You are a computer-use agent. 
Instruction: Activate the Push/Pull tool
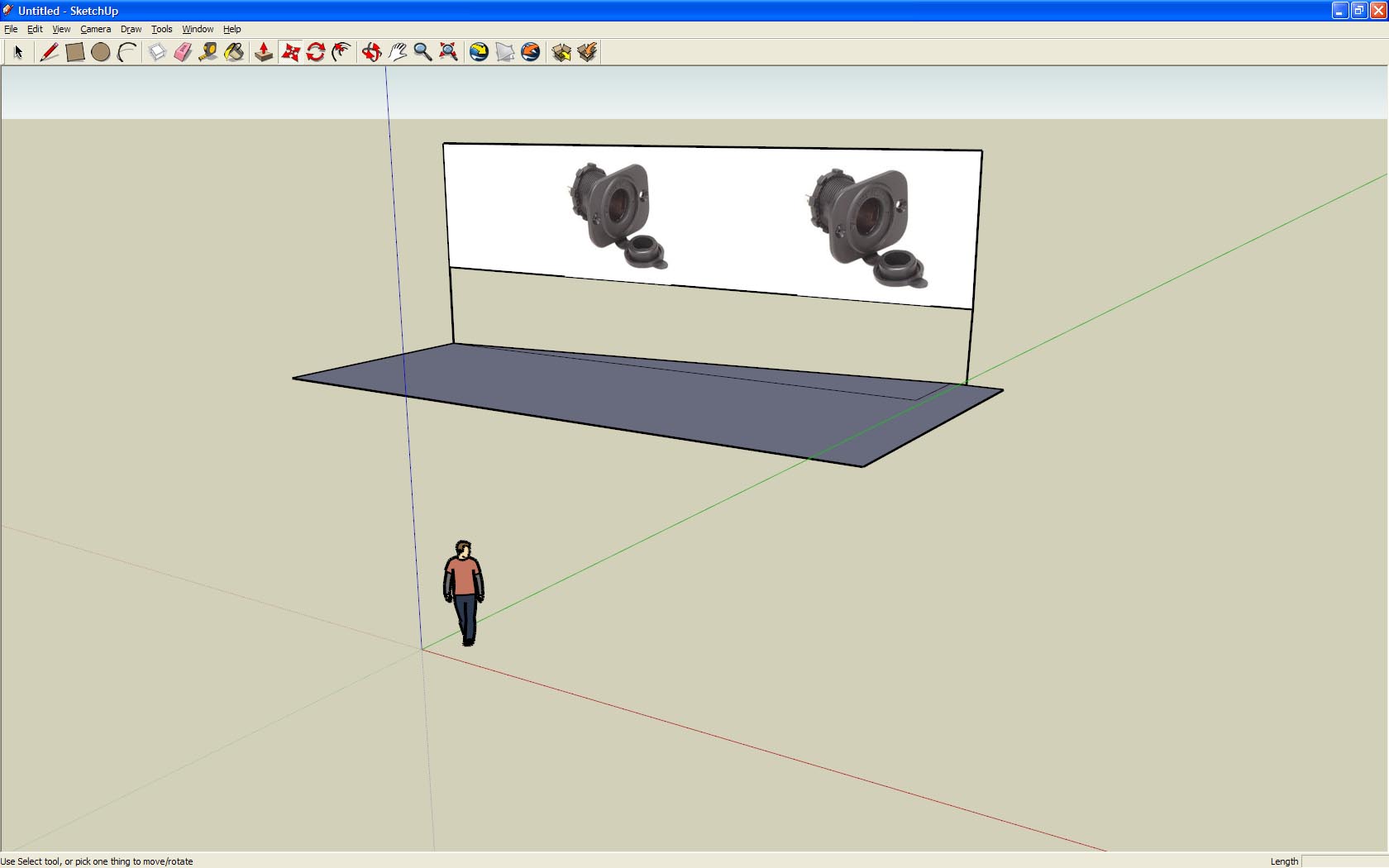click(x=264, y=52)
